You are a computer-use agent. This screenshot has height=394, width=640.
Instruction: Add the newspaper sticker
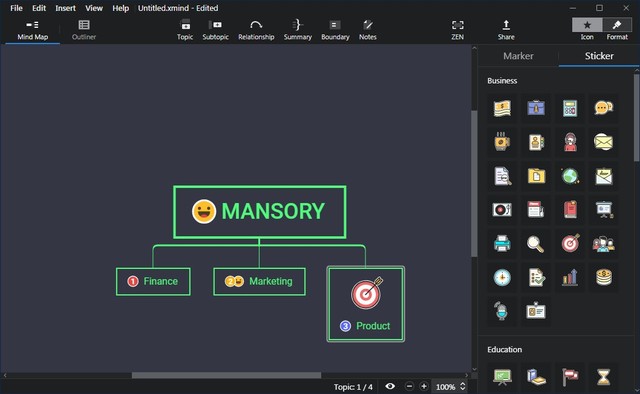pyautogui.click(x=536, y=210)
